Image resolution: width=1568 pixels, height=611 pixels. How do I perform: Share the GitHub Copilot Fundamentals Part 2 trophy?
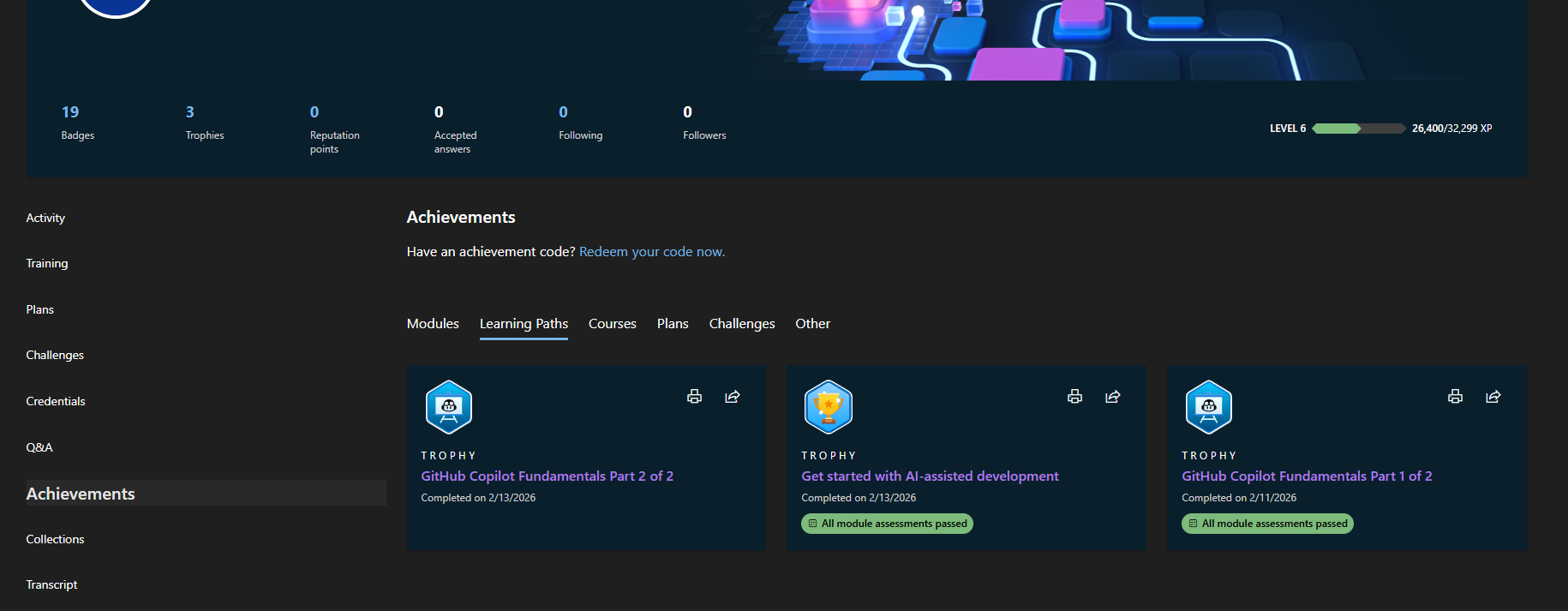pos(733,396)
